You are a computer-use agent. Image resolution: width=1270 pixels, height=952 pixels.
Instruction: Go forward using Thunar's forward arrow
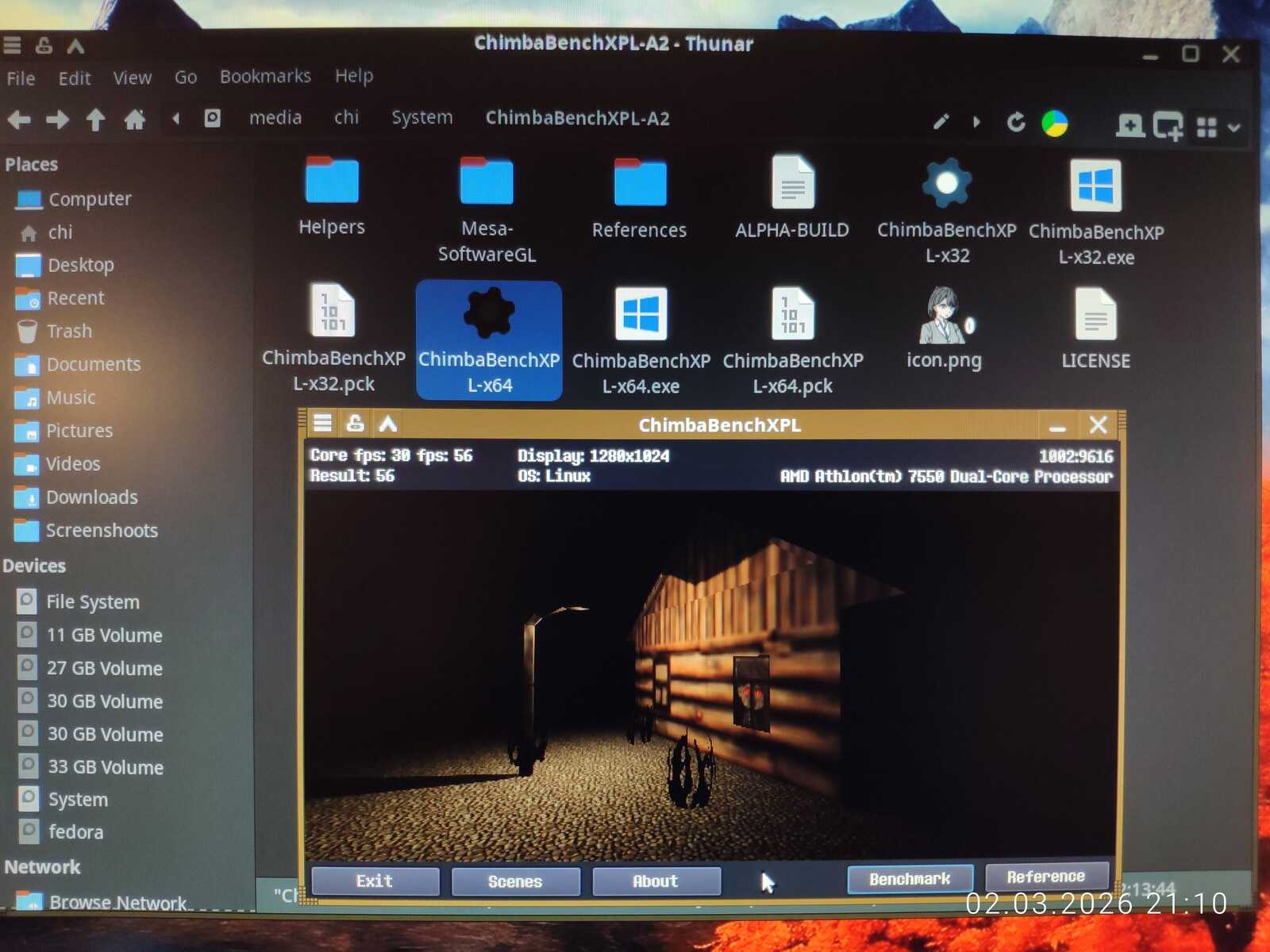(57, 120)
